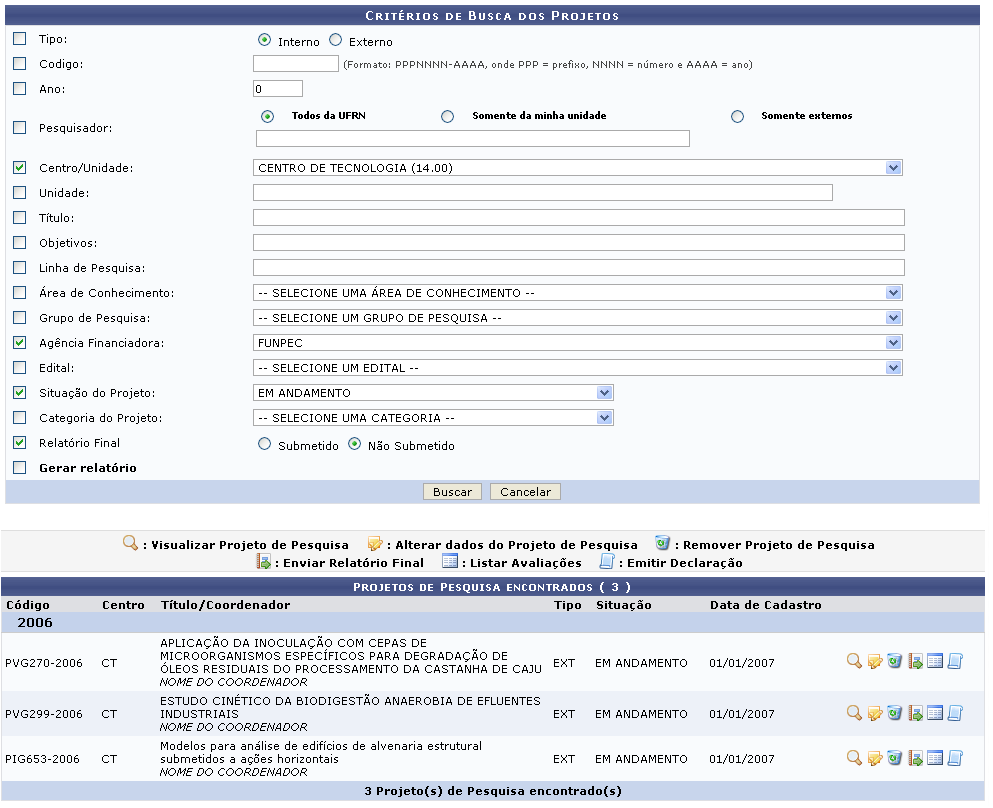
Task: View project PIG653-2006 with magnifier icon
Action: coord(854,759)
